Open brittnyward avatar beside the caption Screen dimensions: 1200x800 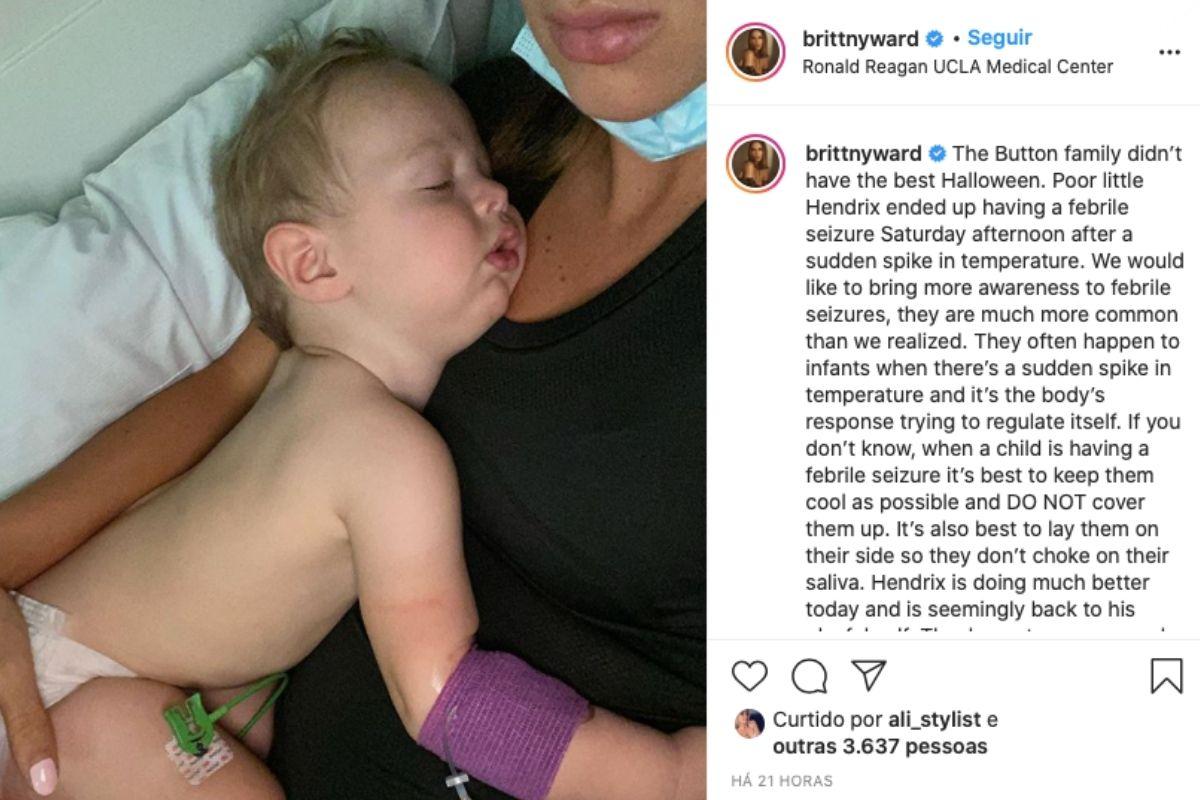(x=756, y=165)
